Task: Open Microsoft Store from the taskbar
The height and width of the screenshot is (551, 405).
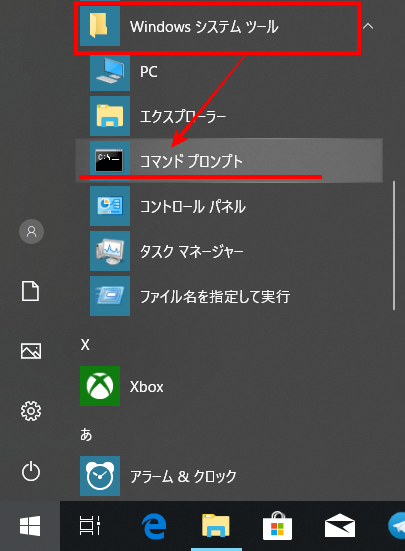Action: [277, 526]
